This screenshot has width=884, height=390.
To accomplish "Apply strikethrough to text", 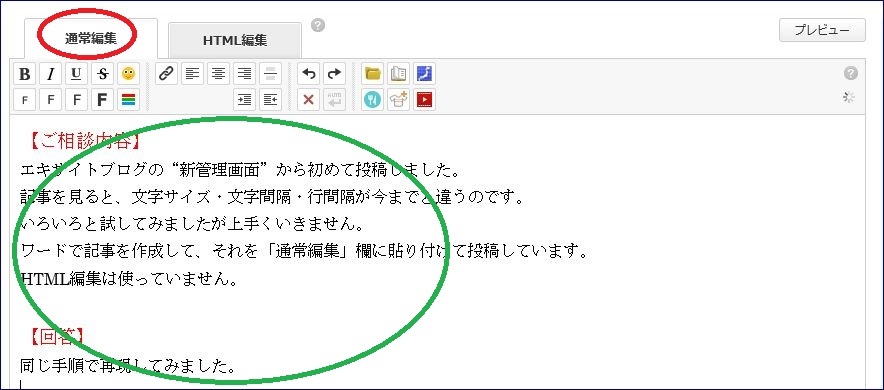I will pyautogui.click(x=102, y=74).
